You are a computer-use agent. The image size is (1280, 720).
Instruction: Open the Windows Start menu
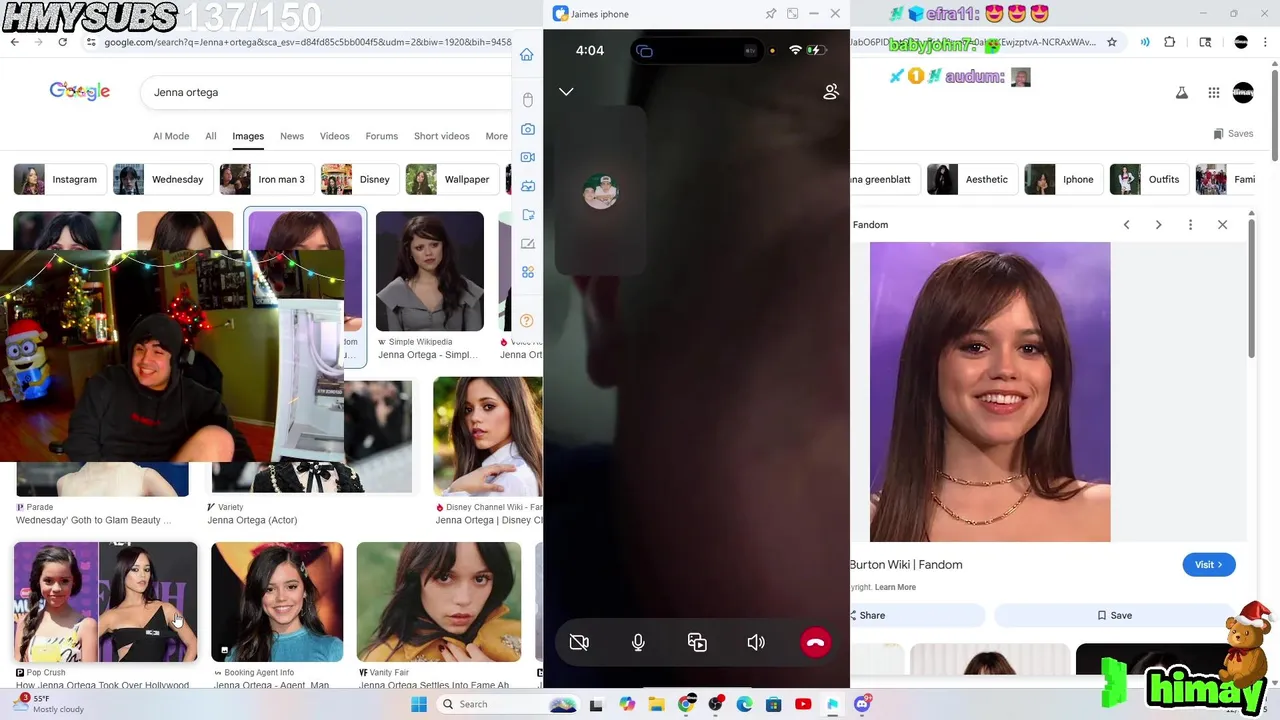(419, 704)
